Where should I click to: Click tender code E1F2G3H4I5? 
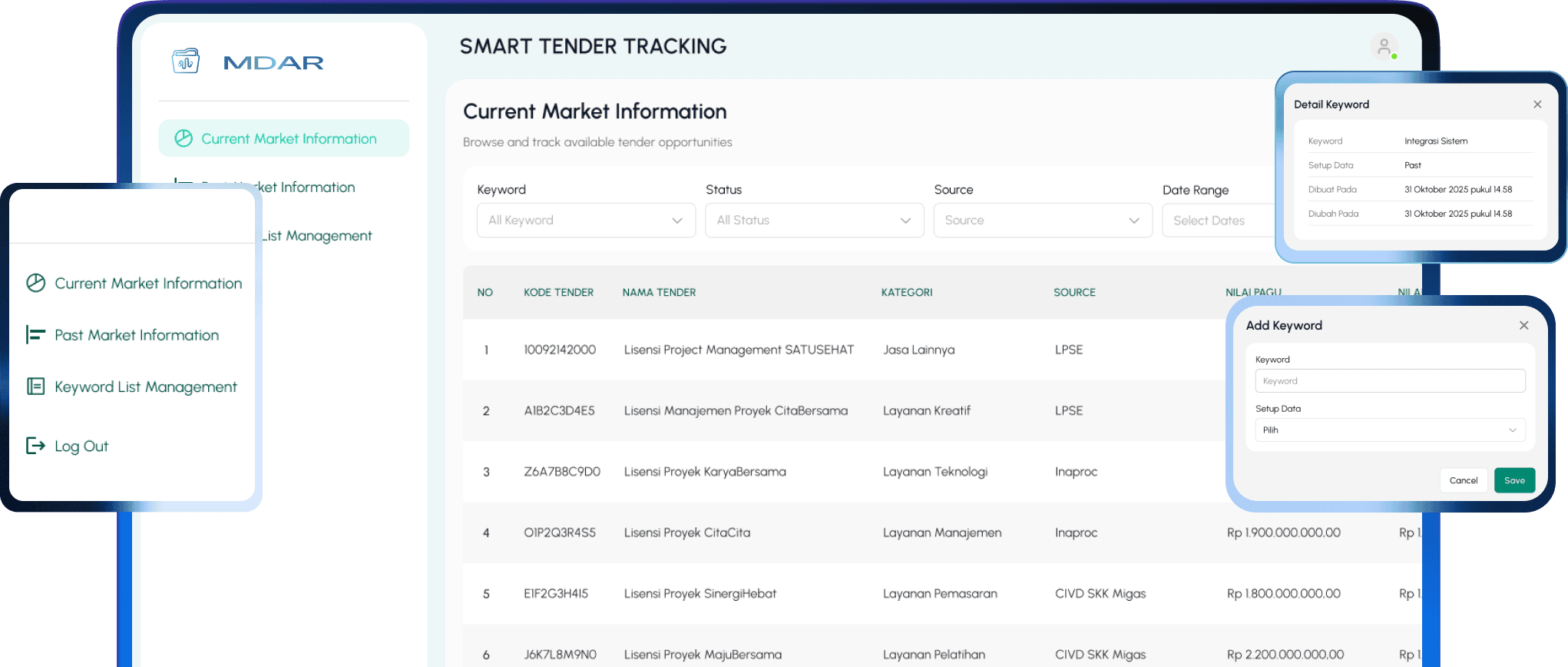[x=556, y=594]
